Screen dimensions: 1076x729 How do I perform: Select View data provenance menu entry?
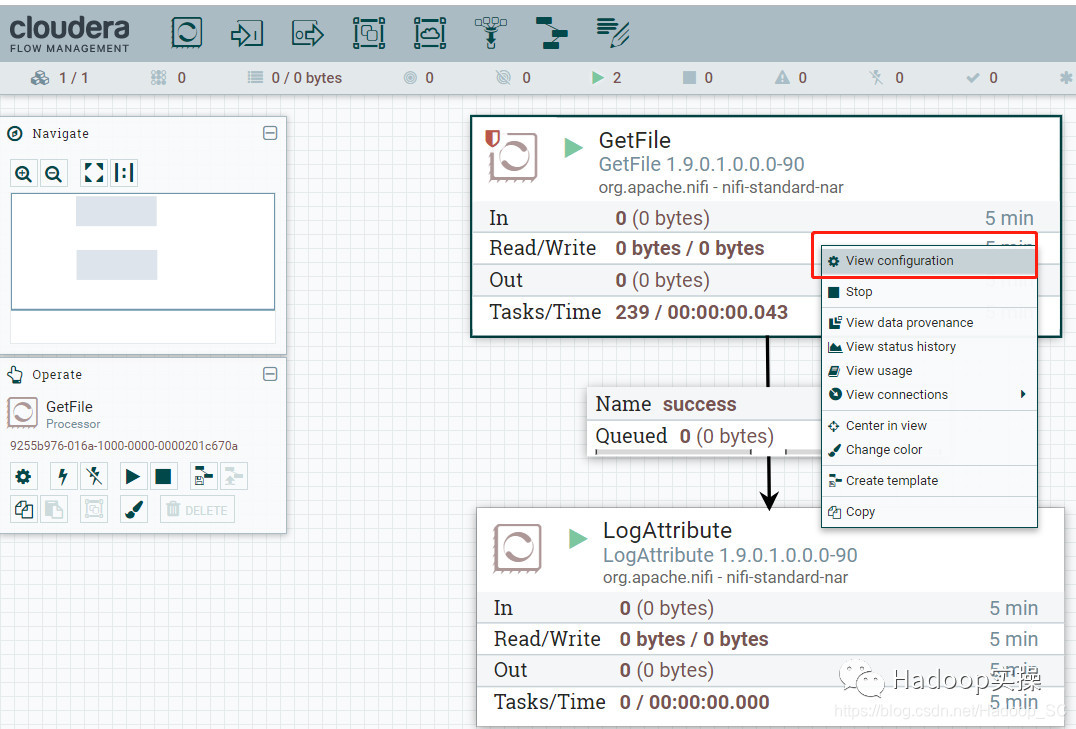tap(928, 323)
